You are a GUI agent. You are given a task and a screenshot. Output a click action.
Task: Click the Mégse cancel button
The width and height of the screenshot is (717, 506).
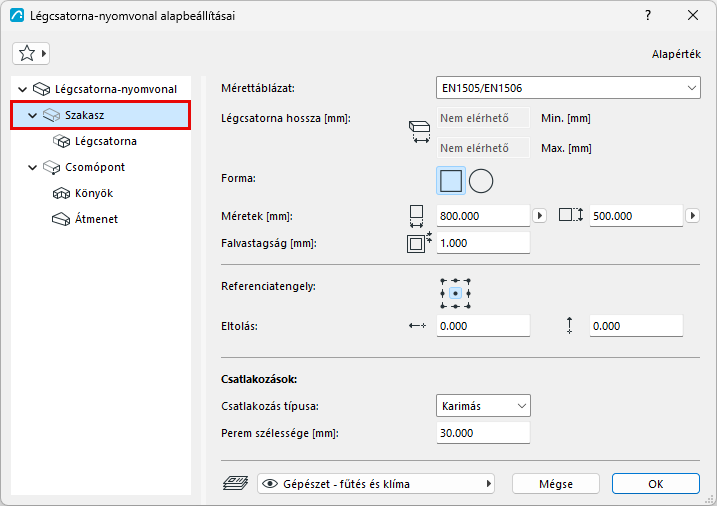(x=556, y=484)
